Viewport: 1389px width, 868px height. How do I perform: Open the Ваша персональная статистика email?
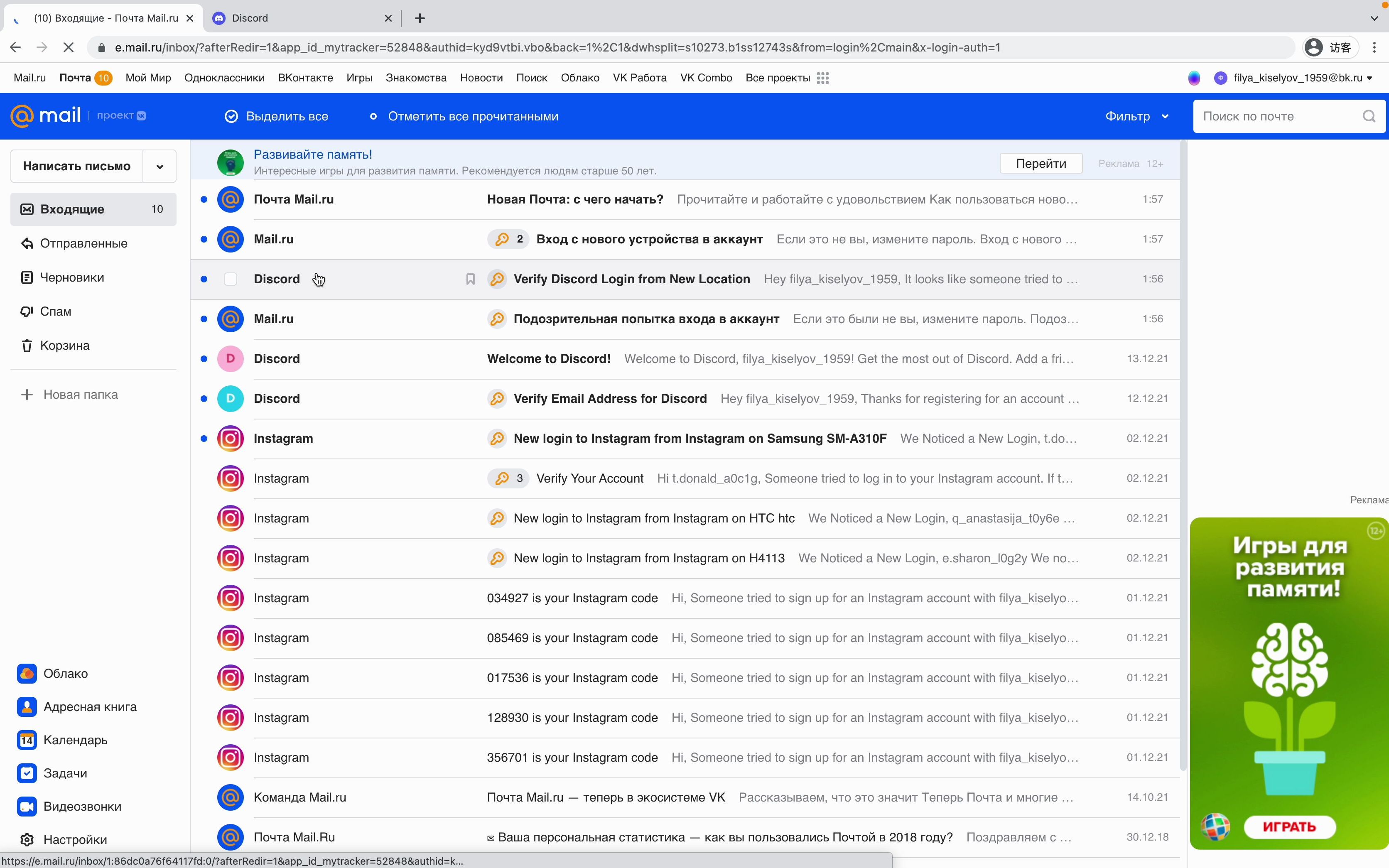pos(685,838)
